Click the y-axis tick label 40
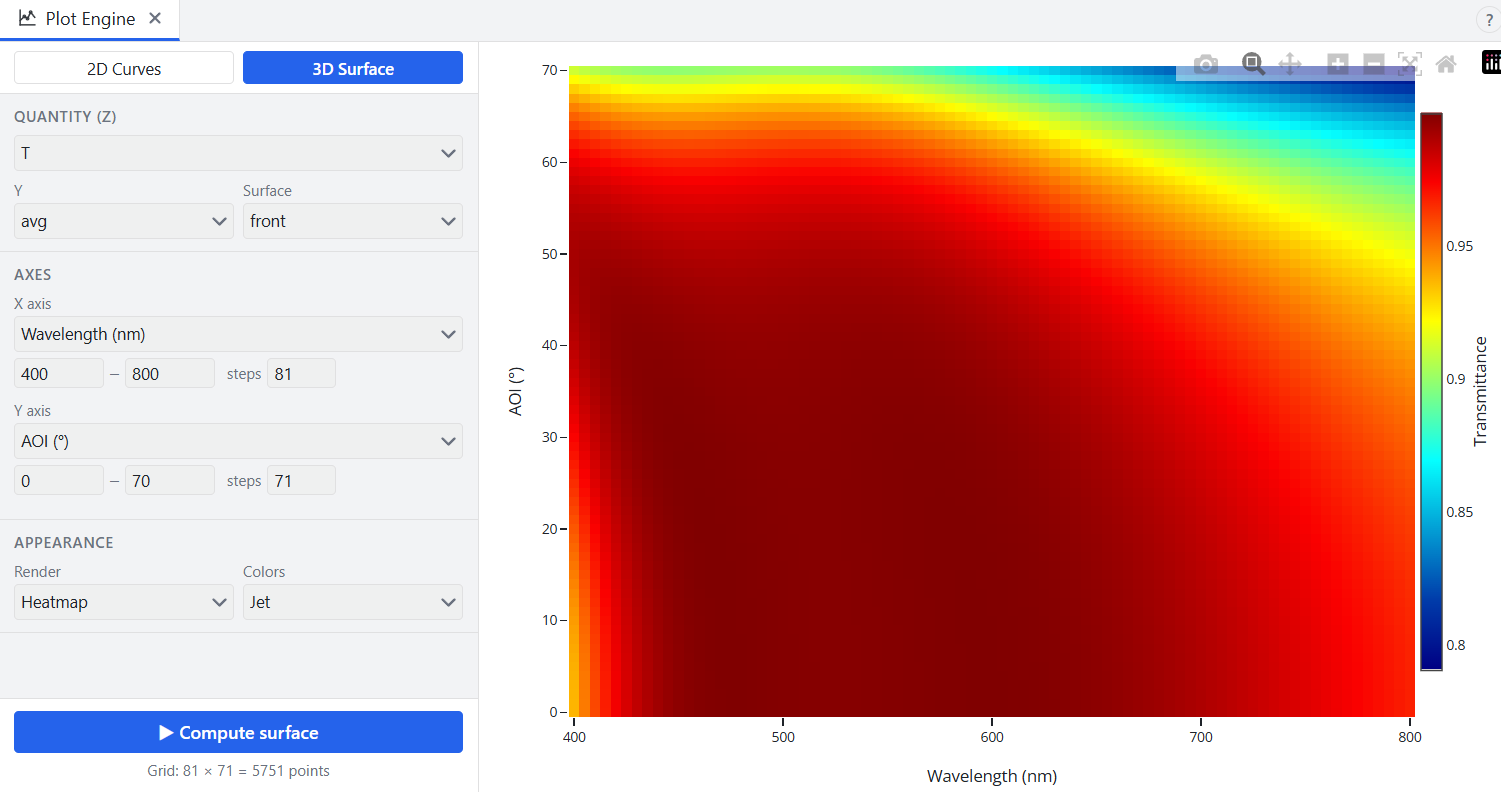 549,346
